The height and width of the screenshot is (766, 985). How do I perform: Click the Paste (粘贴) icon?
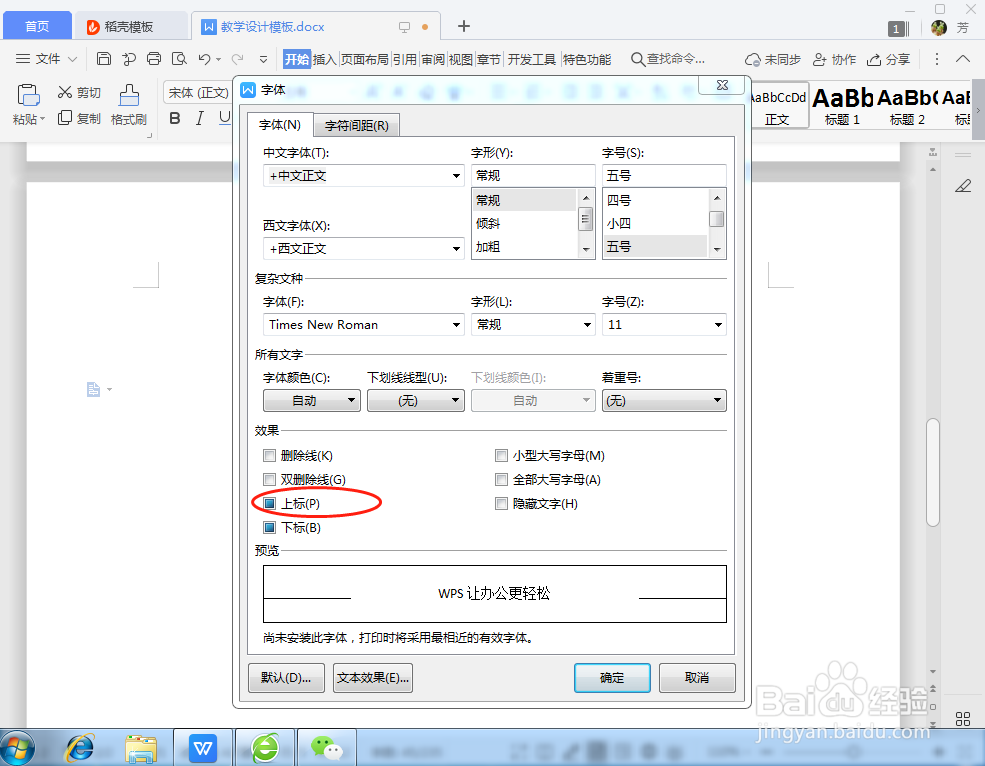[26, 95]
